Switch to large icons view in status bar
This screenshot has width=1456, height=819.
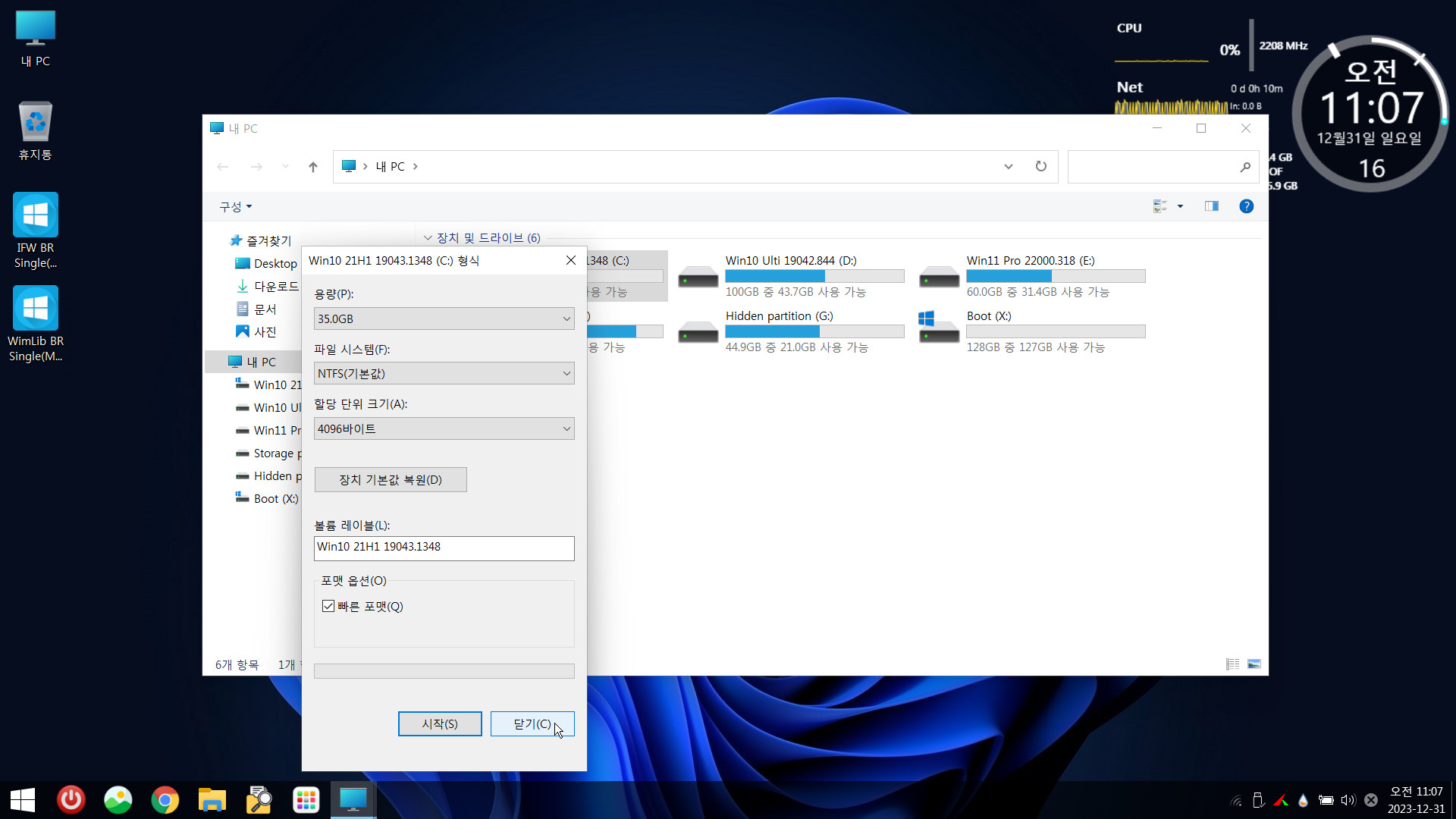(1254, 664)
